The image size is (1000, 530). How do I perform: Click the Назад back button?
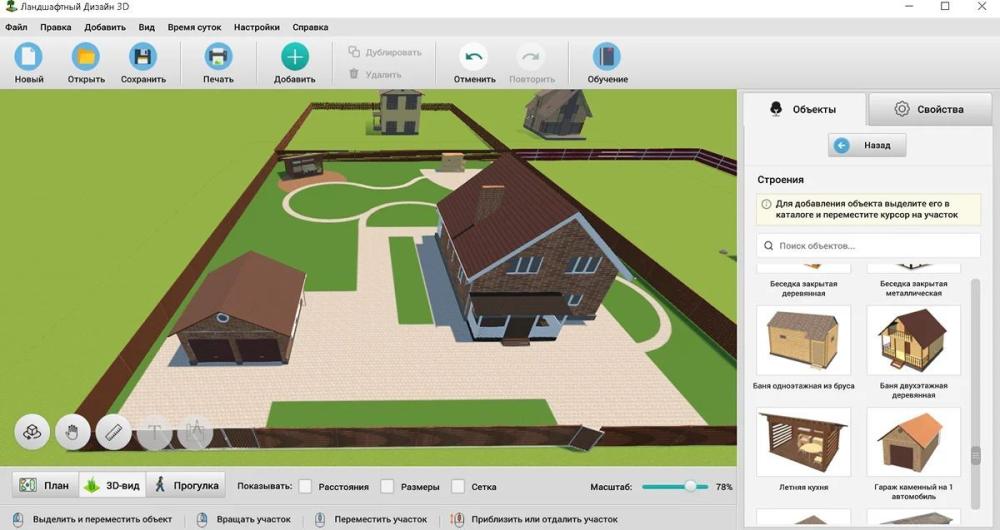(x=866, y=145)
